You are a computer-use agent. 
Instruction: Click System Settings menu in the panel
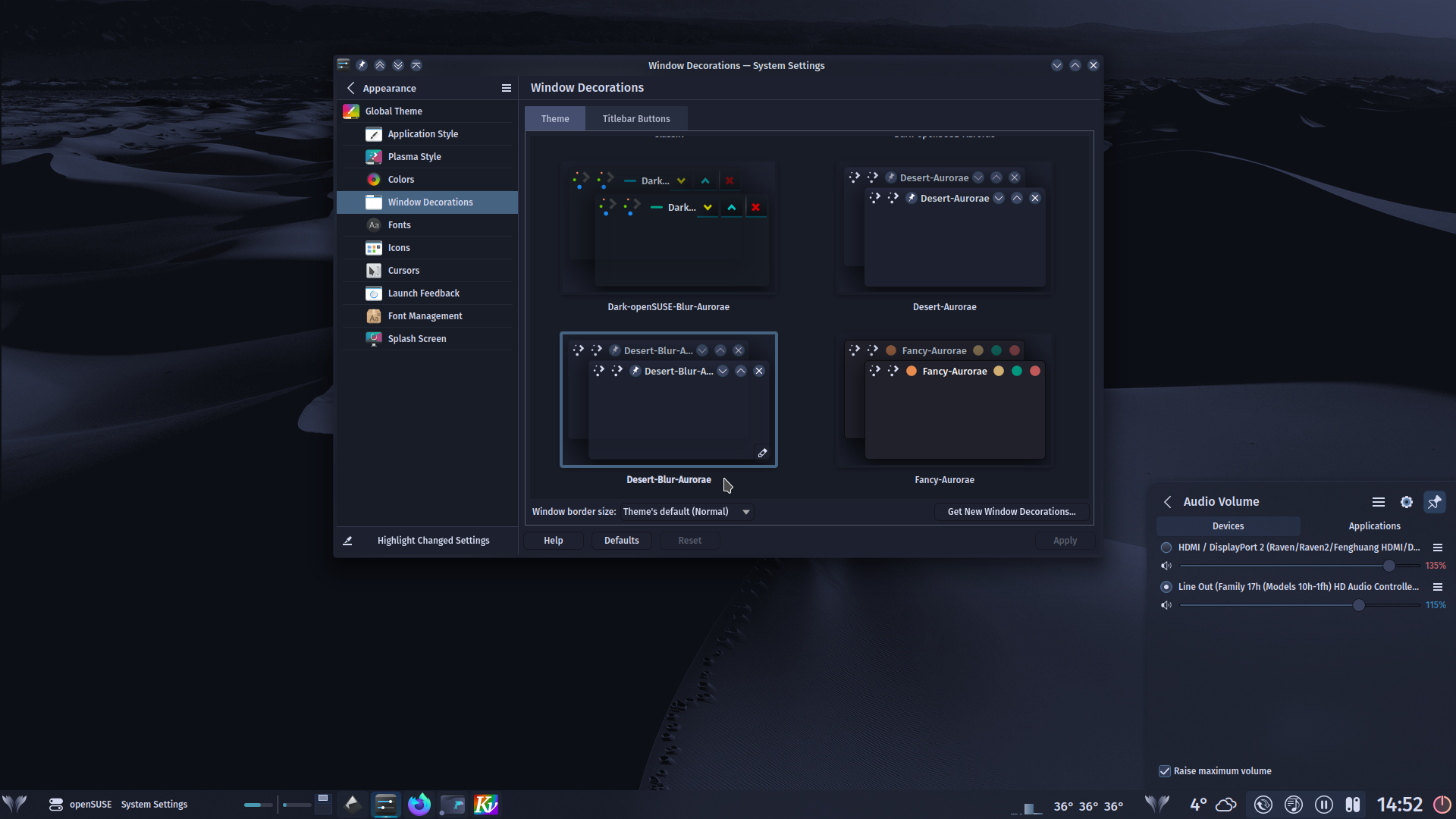(x=154, y=805)
